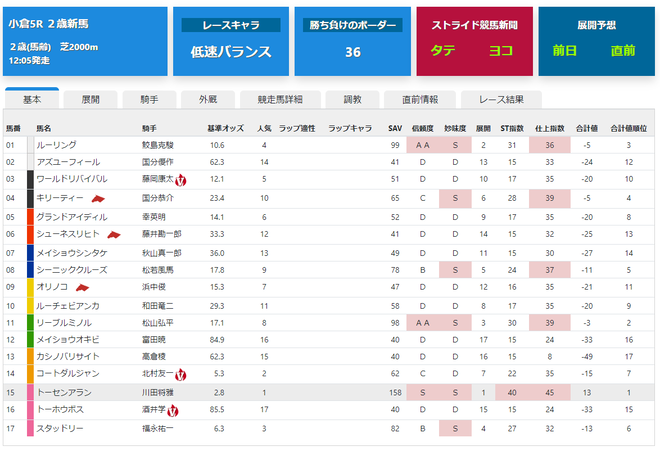660x451 pixels.
Task: Click 仕上指数 value 45 in row 15
Action: 550,393
